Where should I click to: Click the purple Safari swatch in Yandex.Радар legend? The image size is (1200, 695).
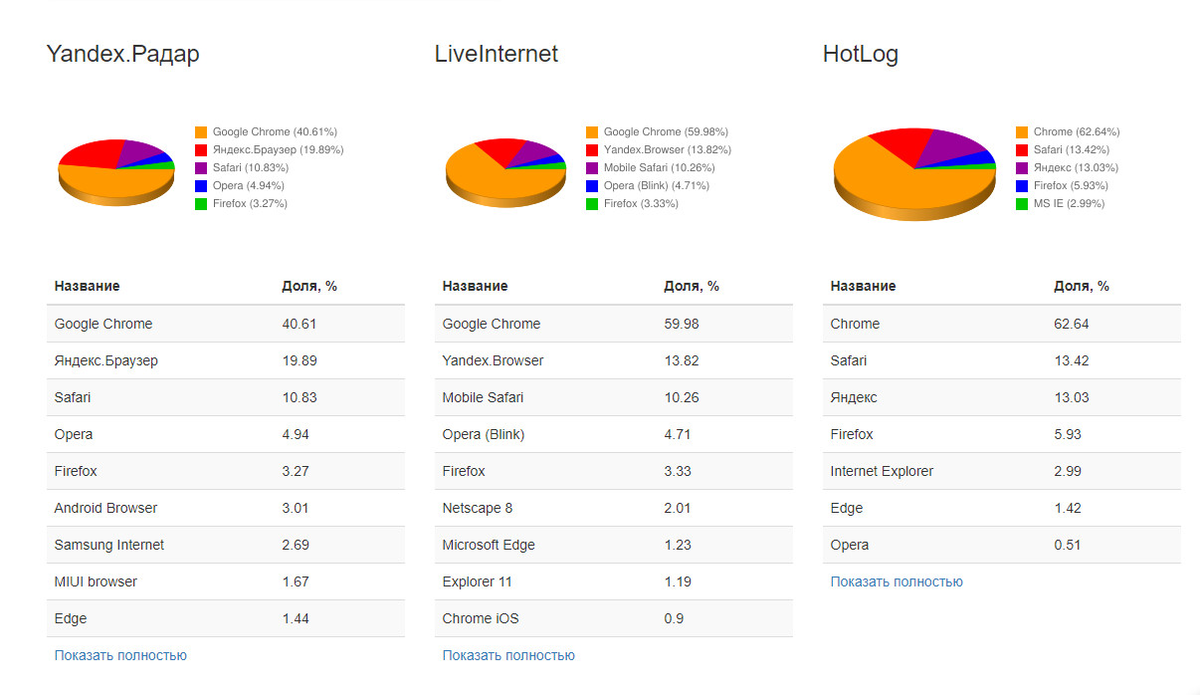[x=201, y=168]
